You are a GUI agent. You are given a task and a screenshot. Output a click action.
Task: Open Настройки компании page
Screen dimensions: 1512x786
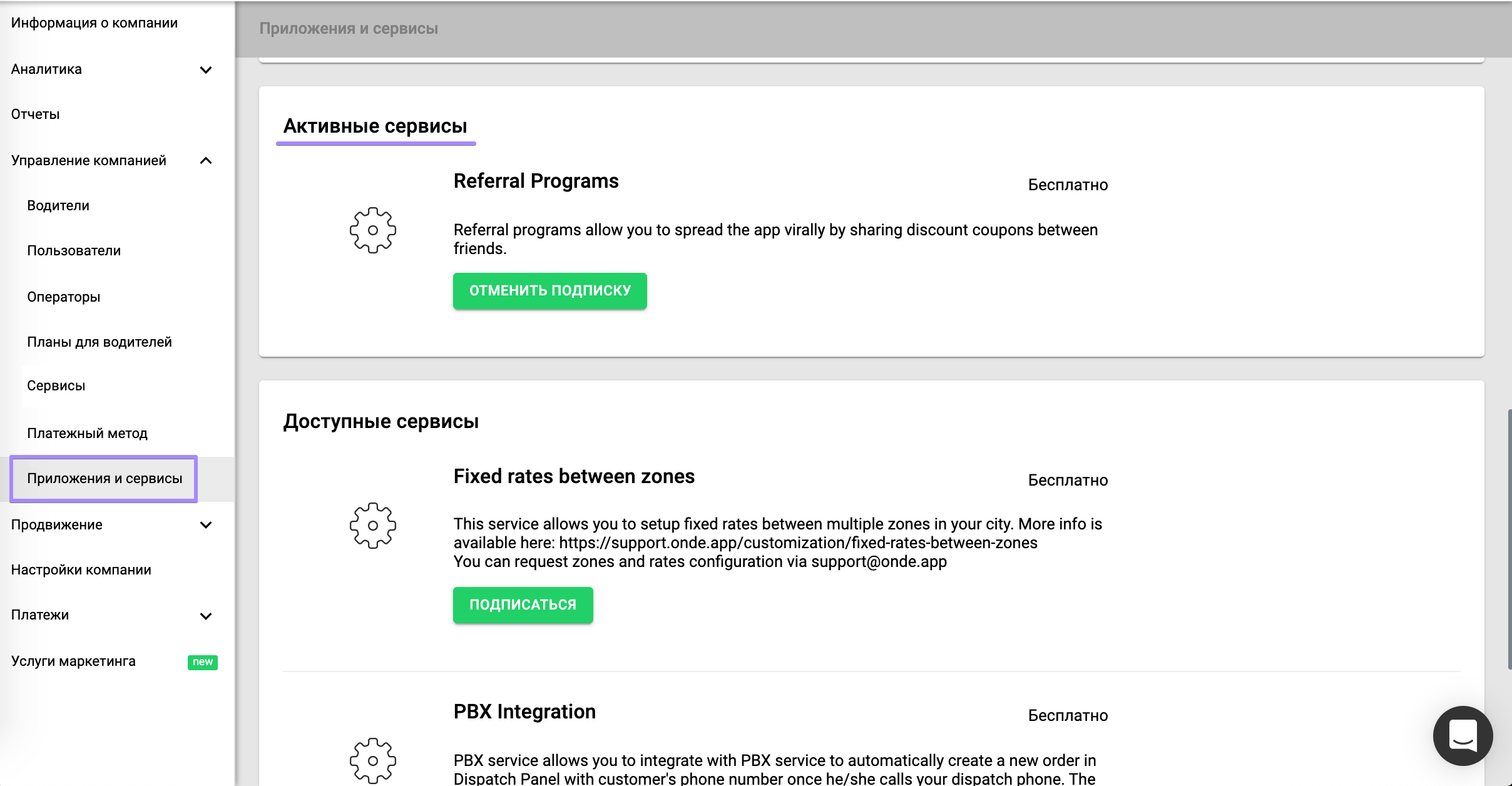(x=81, y=570)
